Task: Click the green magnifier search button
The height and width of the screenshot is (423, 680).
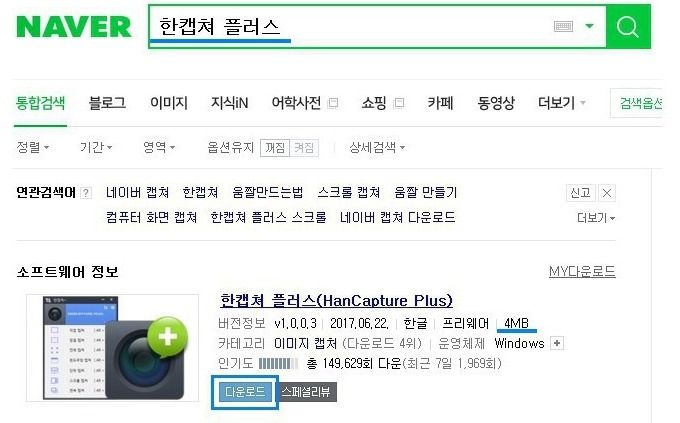Action: click(x=628, y=26)
